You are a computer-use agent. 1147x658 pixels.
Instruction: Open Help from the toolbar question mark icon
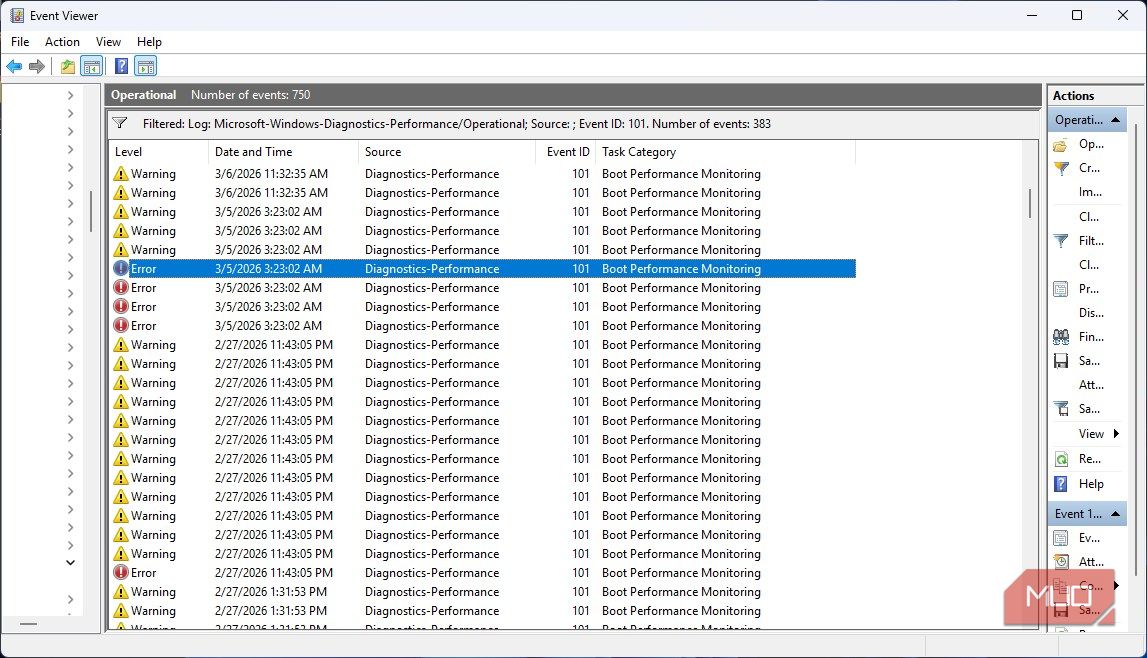121,67
